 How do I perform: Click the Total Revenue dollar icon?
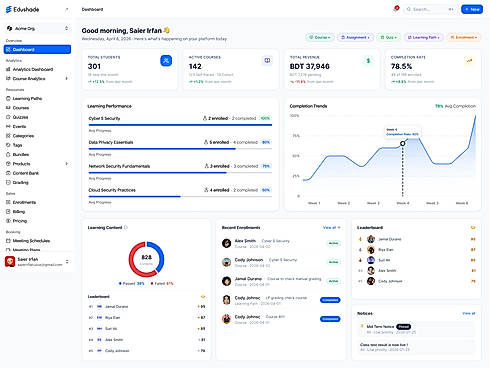pyautogui.click(x=368, y=61)
